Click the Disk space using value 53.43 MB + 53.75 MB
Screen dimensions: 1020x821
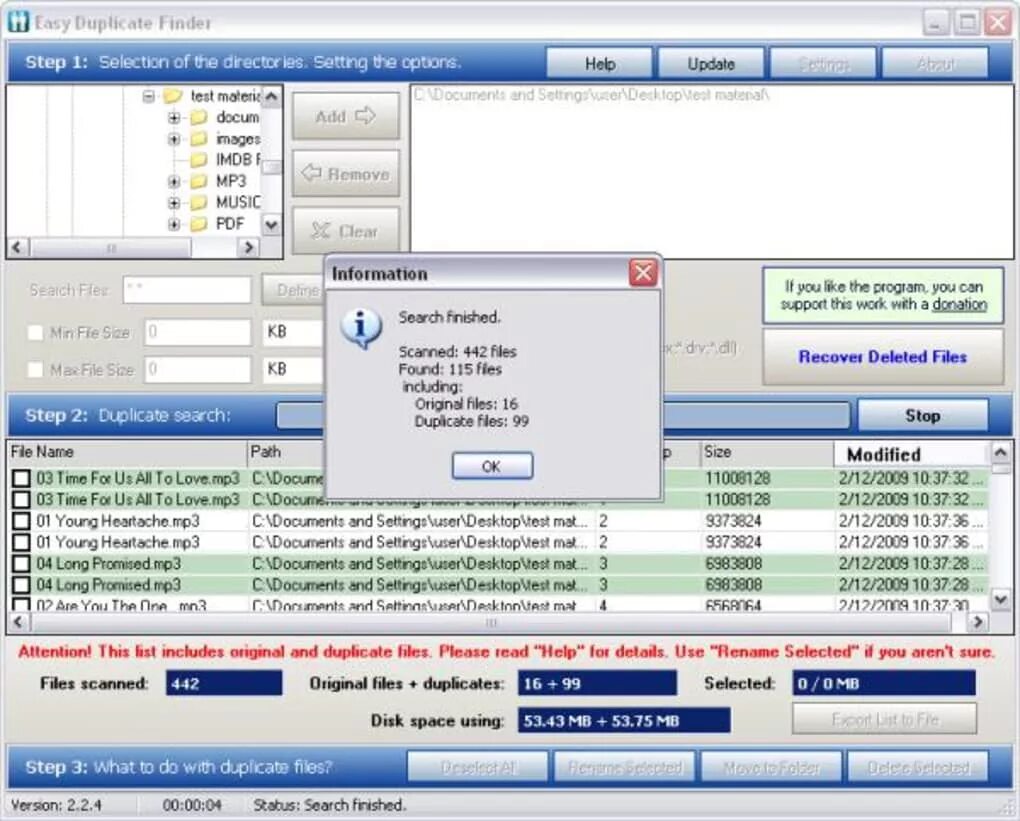624,720
